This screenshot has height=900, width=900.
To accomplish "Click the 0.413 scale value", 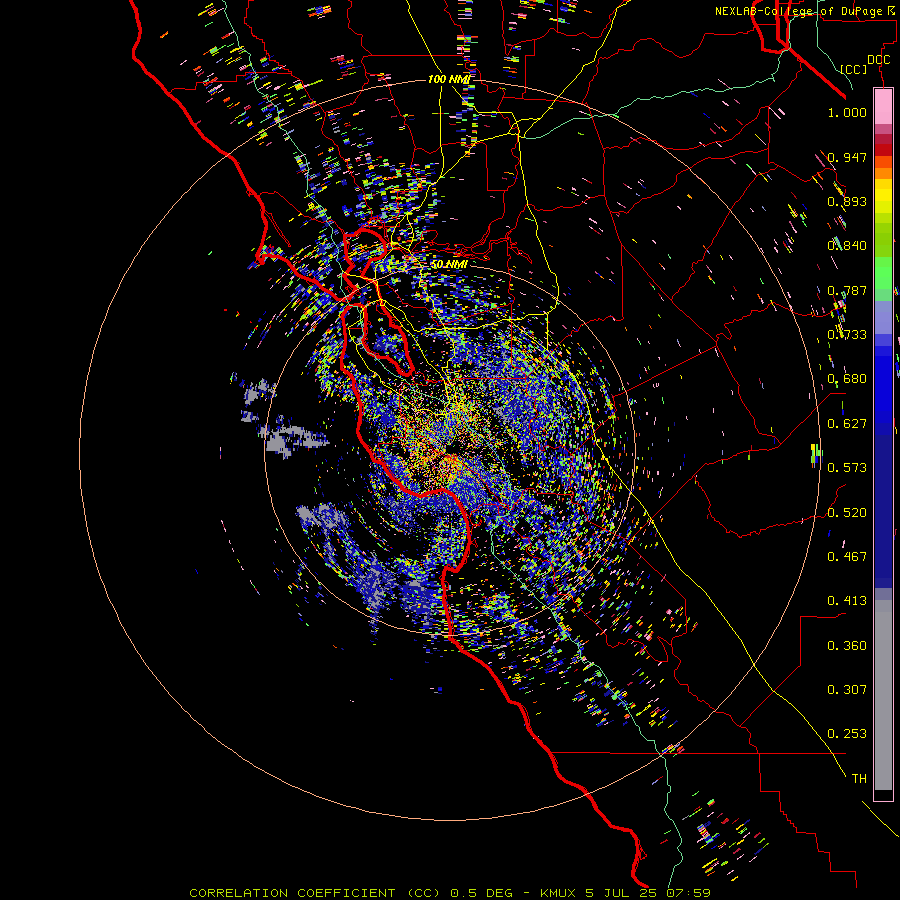I will [847, 601].
